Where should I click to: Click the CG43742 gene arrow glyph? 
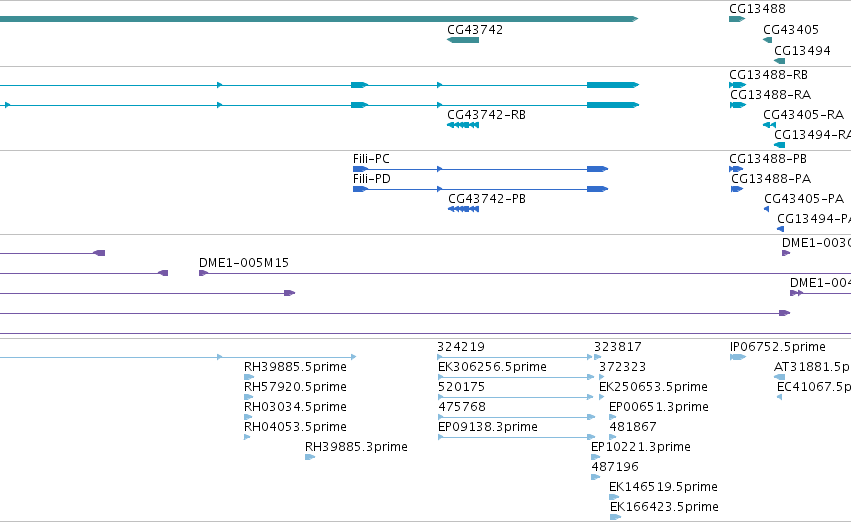(x=463, y=40)
